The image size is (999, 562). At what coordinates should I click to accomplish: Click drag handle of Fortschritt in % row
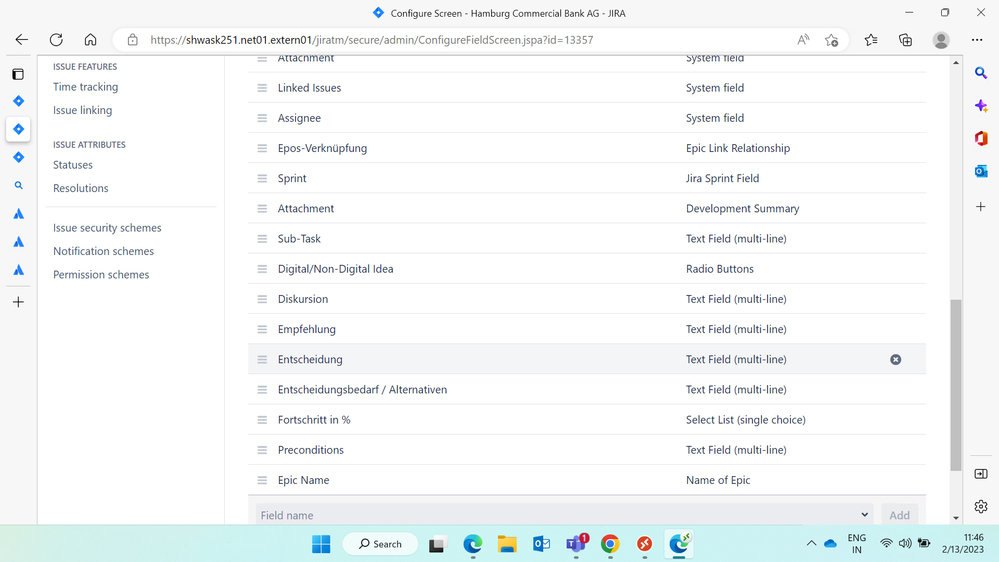[x=262, y=420]
